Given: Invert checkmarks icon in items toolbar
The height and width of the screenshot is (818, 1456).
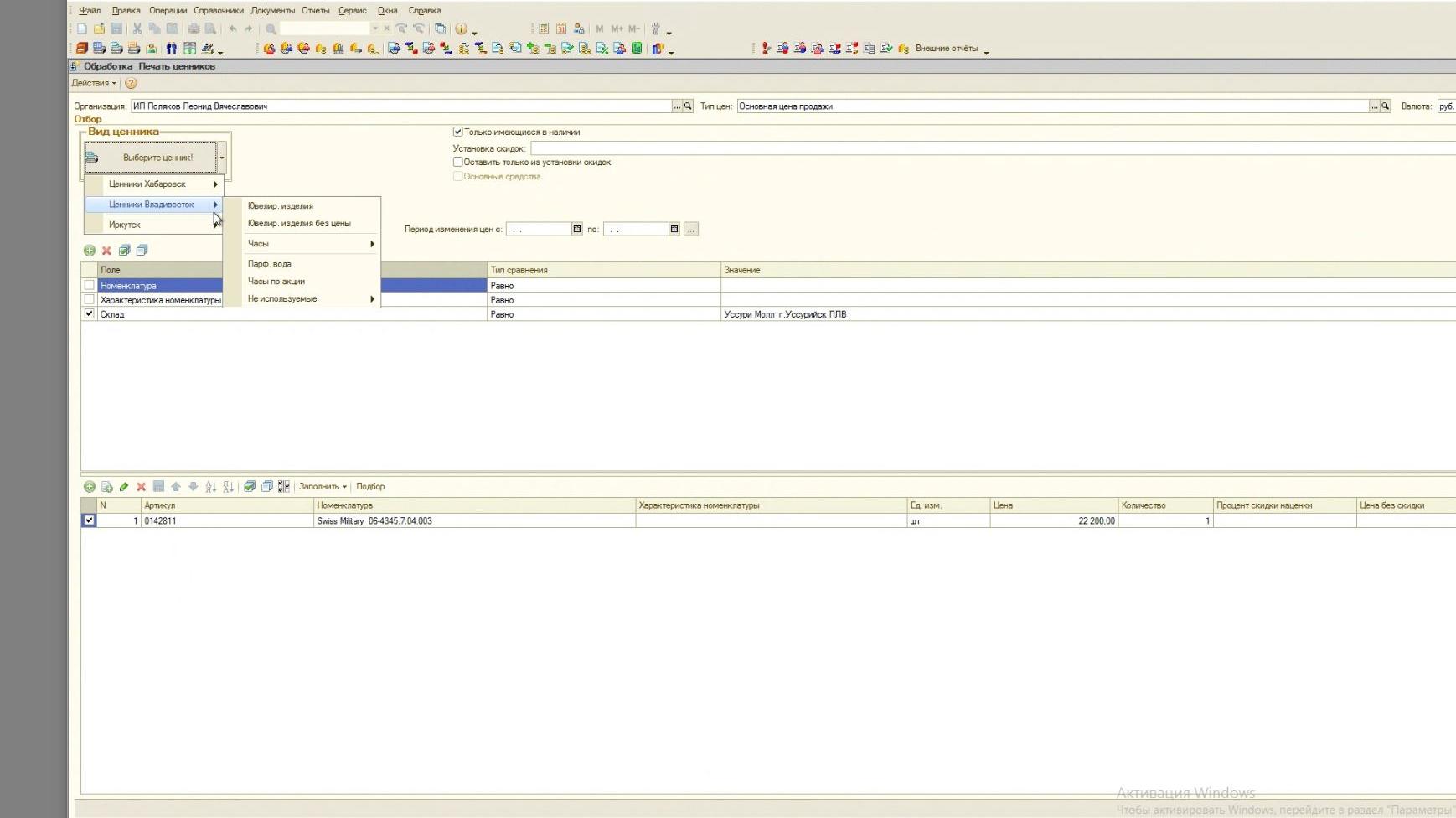Looking at the screenshot, I should [284, 487].
